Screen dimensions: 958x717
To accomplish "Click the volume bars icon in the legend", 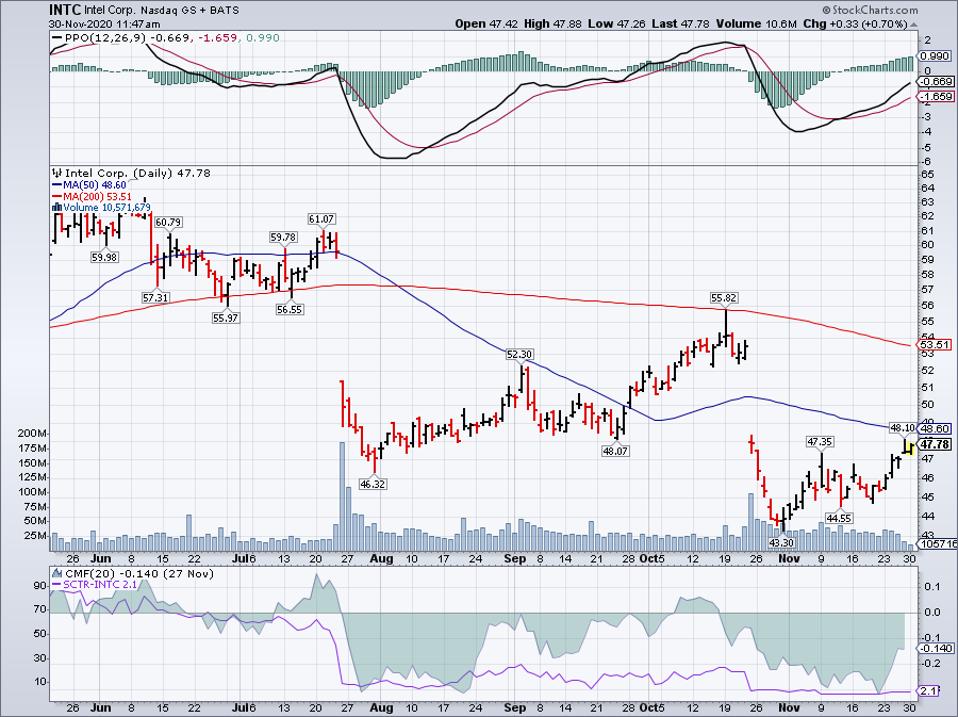I will 58,207.
